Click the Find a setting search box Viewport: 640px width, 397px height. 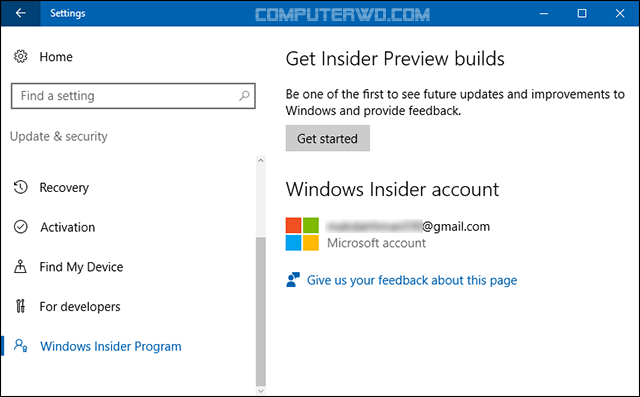pyautogui.click(x=133, y=96)
